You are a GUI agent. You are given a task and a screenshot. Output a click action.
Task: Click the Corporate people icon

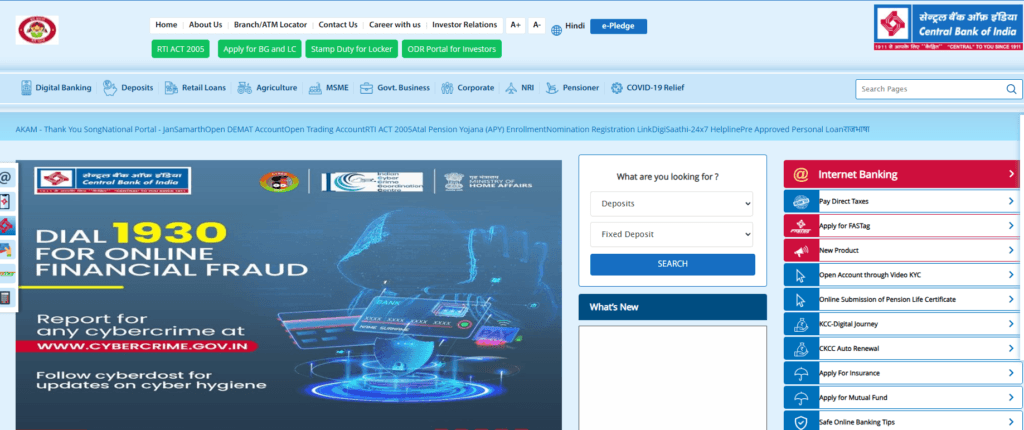click(447, 88)
